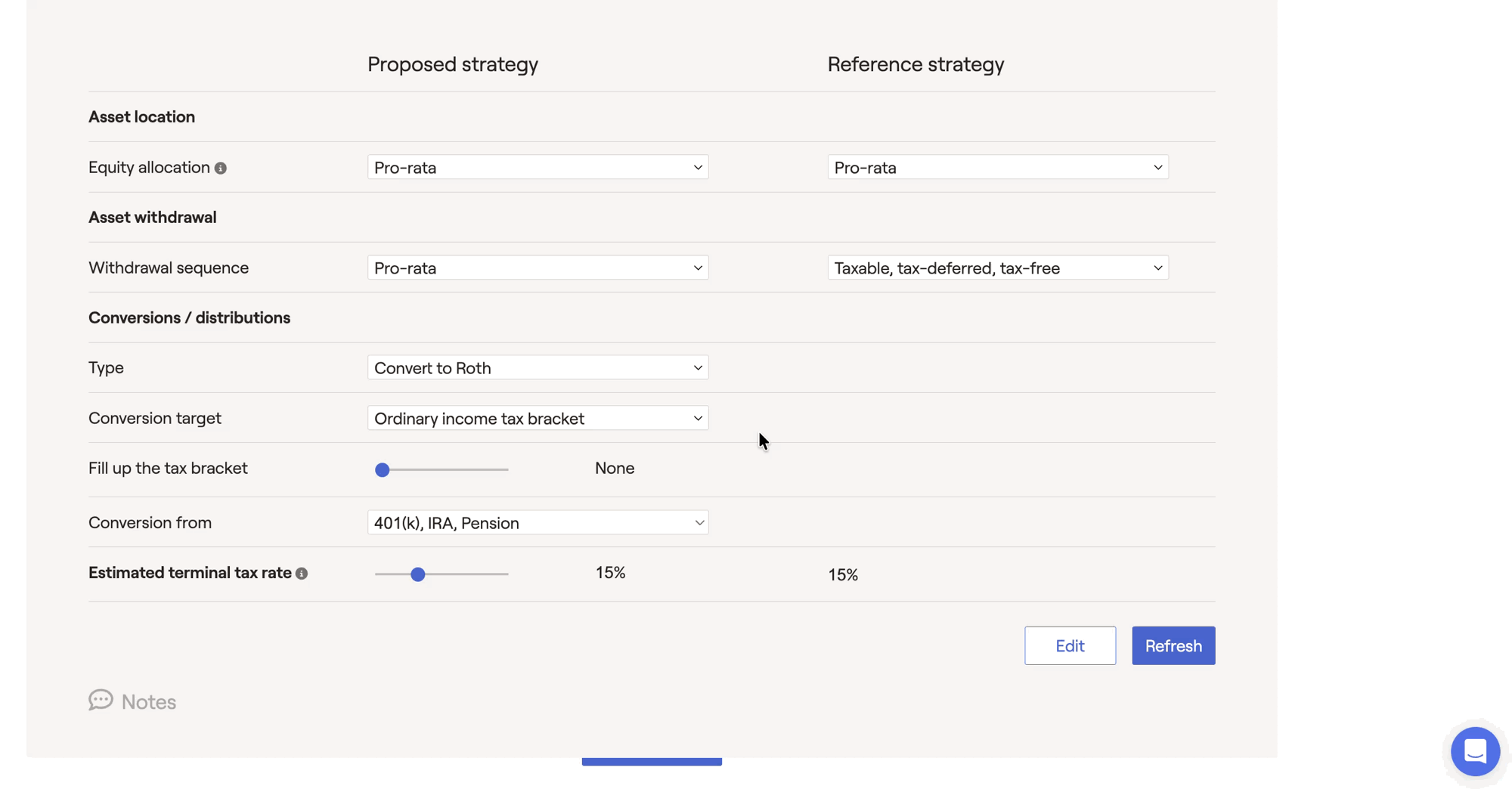Open the chat support widget
Screen dimensions: 1512x789
1474,751
